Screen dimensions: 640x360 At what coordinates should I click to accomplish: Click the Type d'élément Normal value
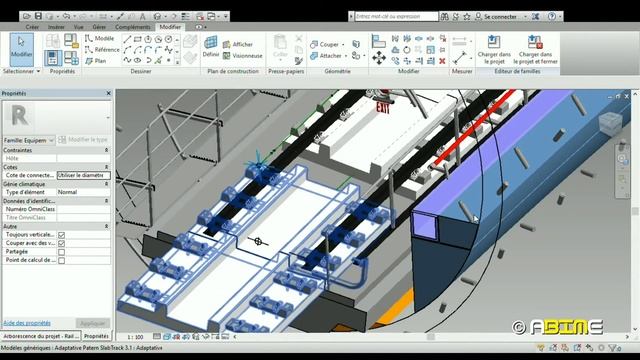pos(84,192)
